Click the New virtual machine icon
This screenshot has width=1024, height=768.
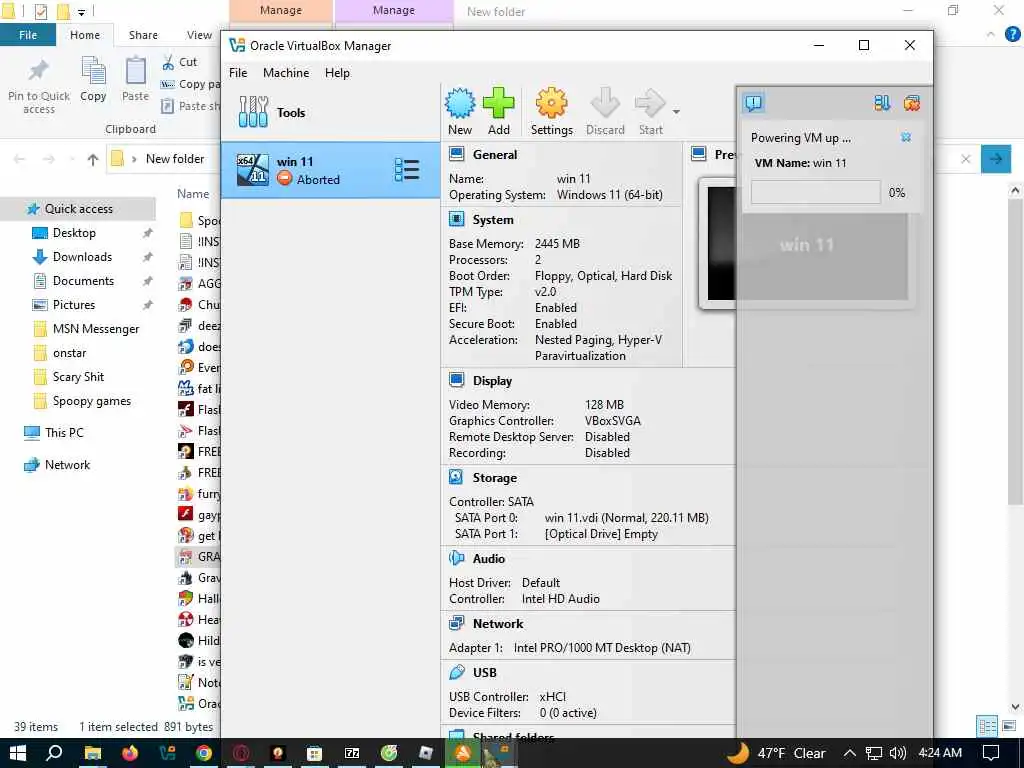(460, 103)
